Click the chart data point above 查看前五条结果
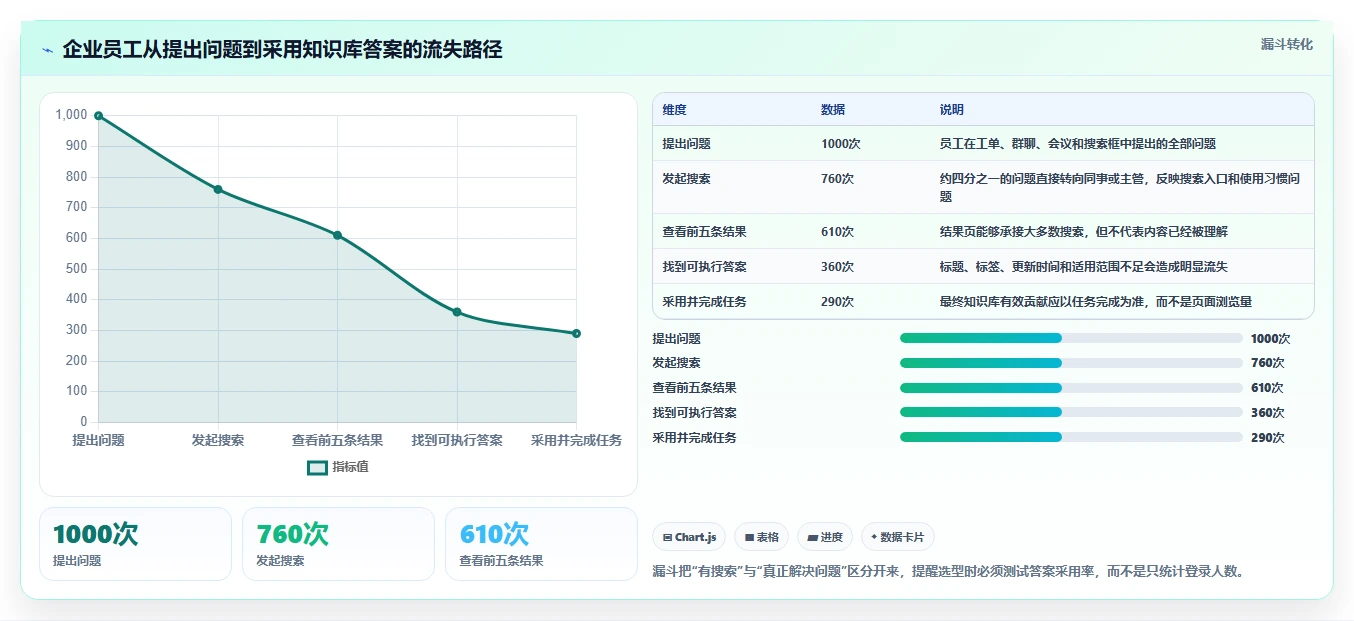 [x=337, y=235]
